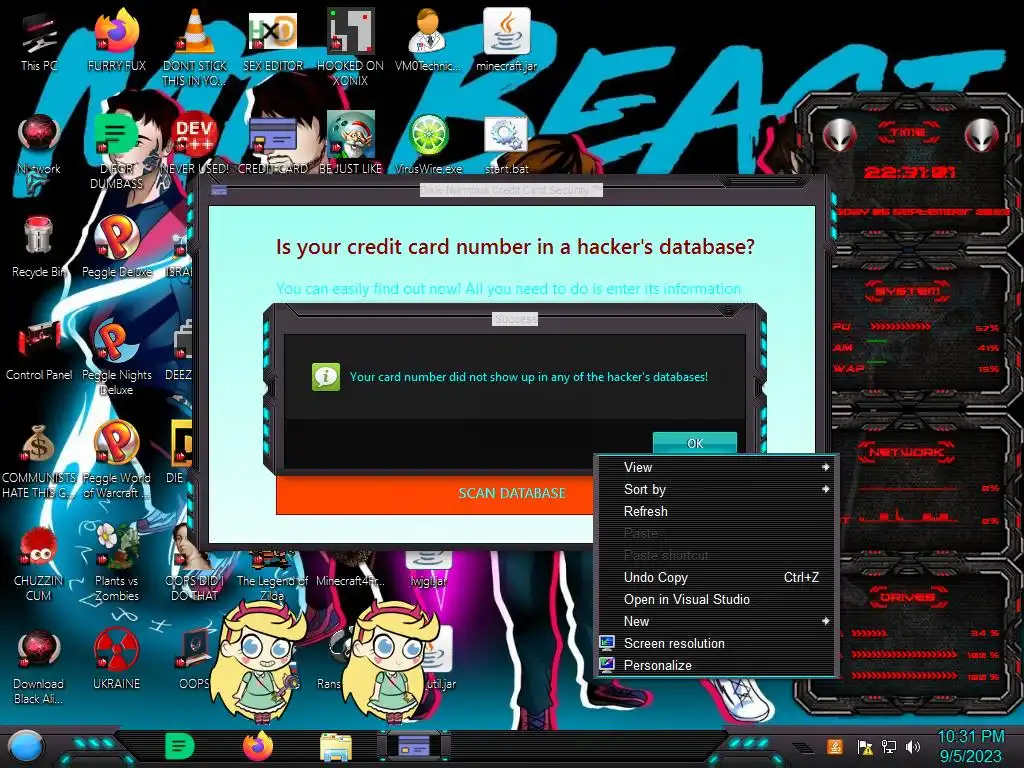Select Undo Copy in the context menu
1024x768 pixels.
pos(716,577)
